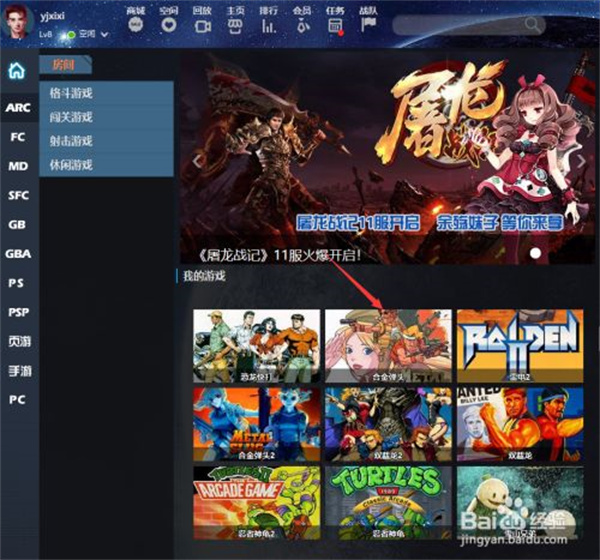Select the GB platform tab

pyautogui.click(x=18, y=224)
